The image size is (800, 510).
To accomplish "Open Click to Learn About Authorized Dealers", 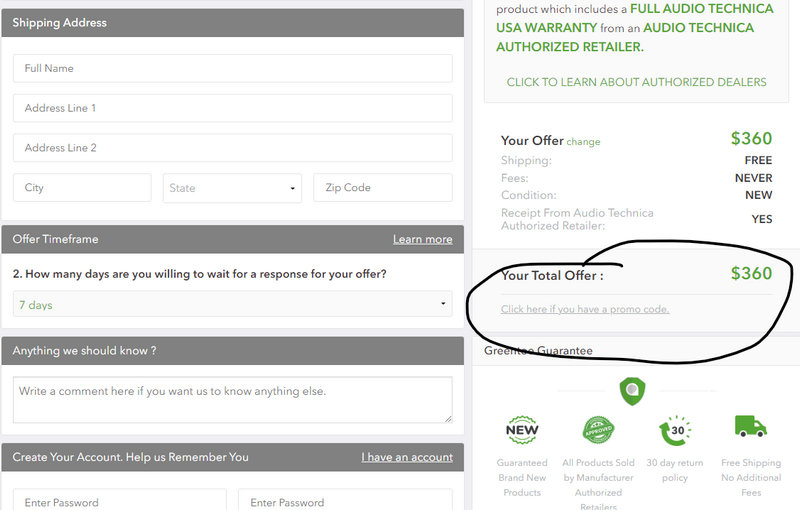I will 636,82.
